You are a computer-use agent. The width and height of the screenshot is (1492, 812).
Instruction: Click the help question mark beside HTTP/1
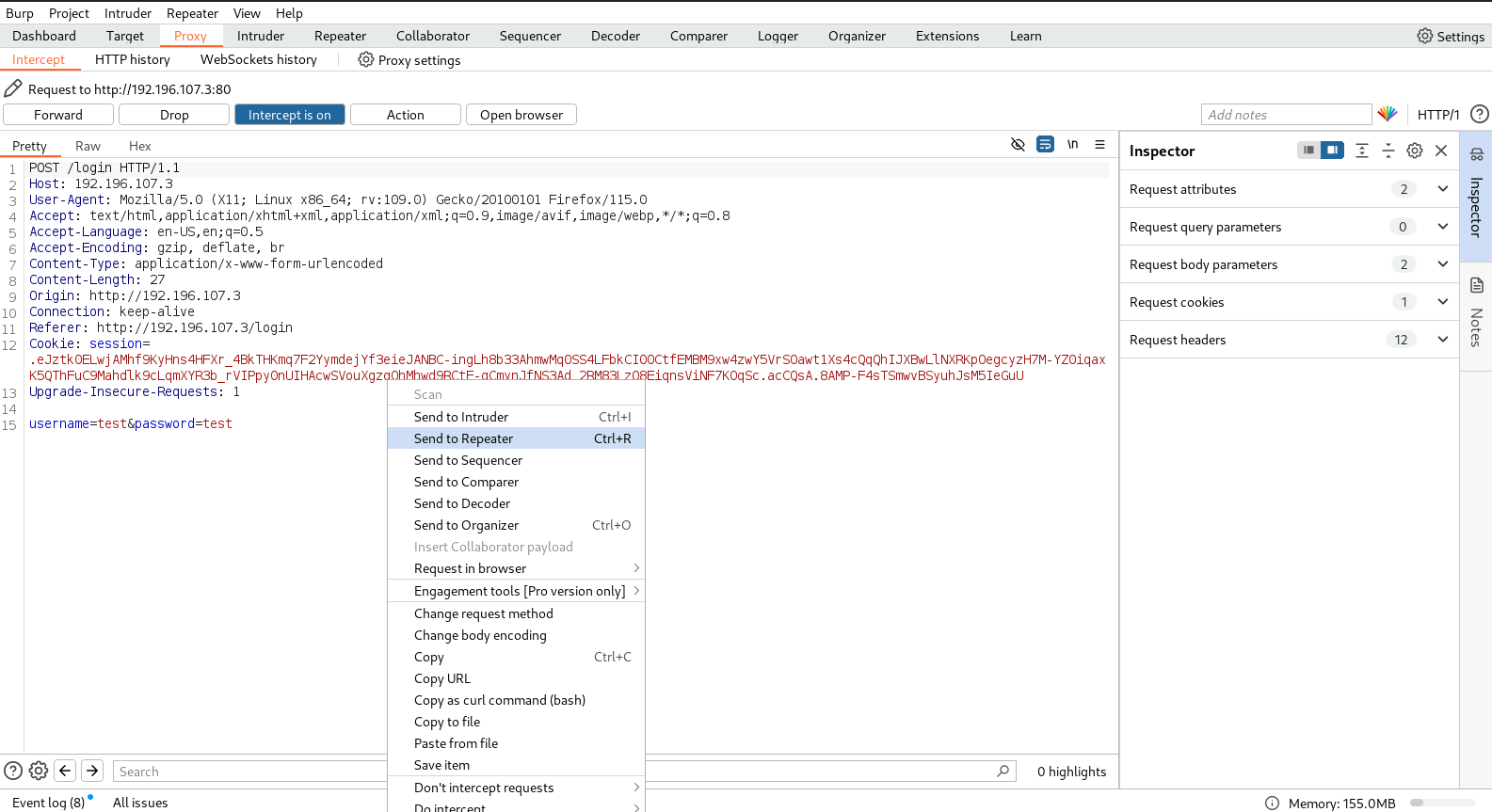(x=1480, y=114)
